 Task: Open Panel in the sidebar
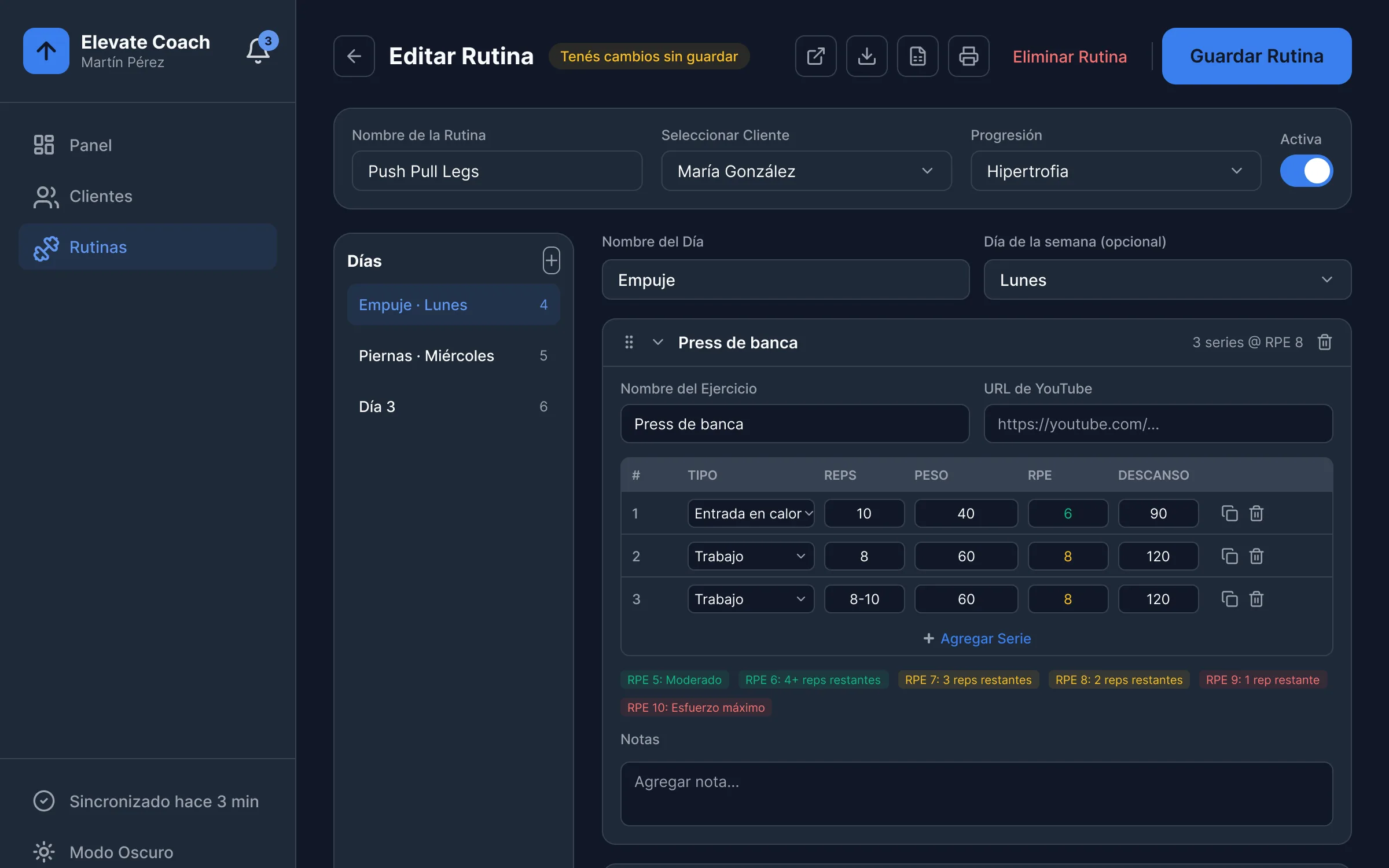[x=148, y=145]
